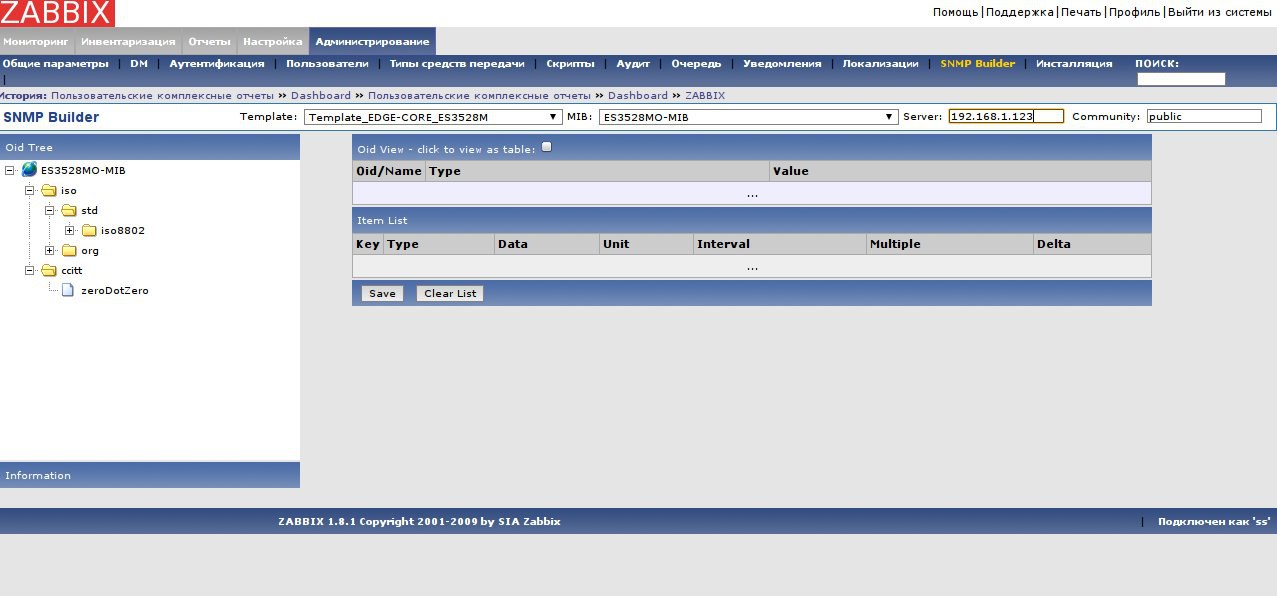Viewport: 1277px width, 596px height.
Task: Open the MIB dropdown
Action: [748, 117]
